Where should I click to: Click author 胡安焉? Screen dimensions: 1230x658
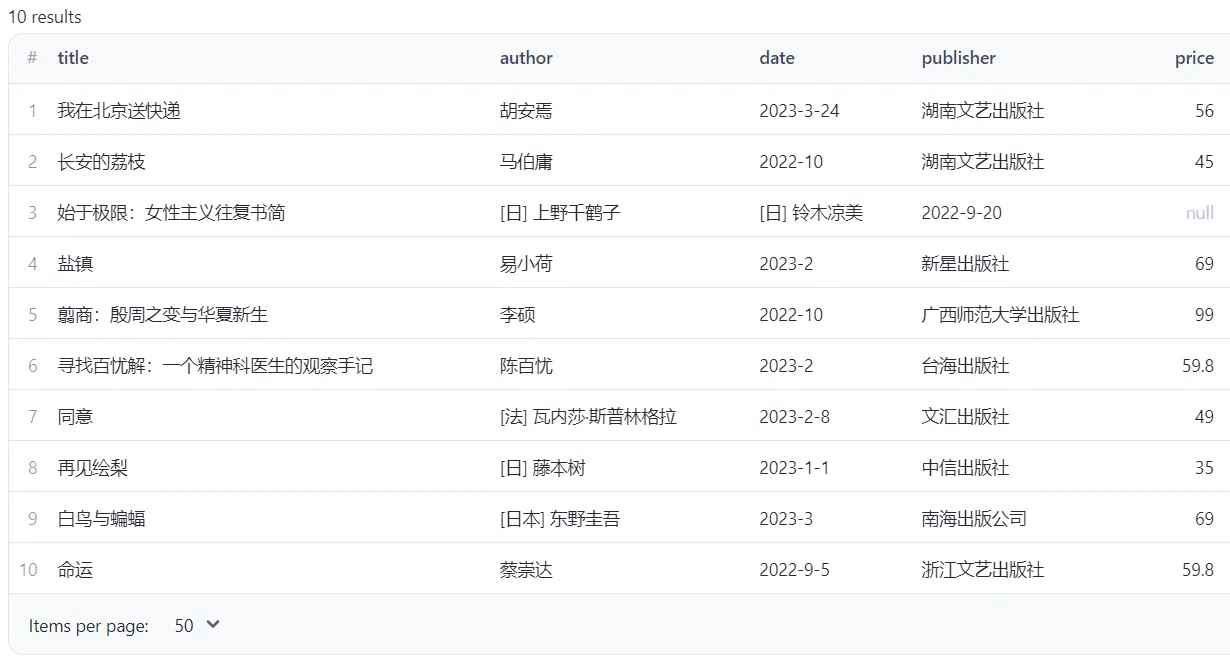526,110
